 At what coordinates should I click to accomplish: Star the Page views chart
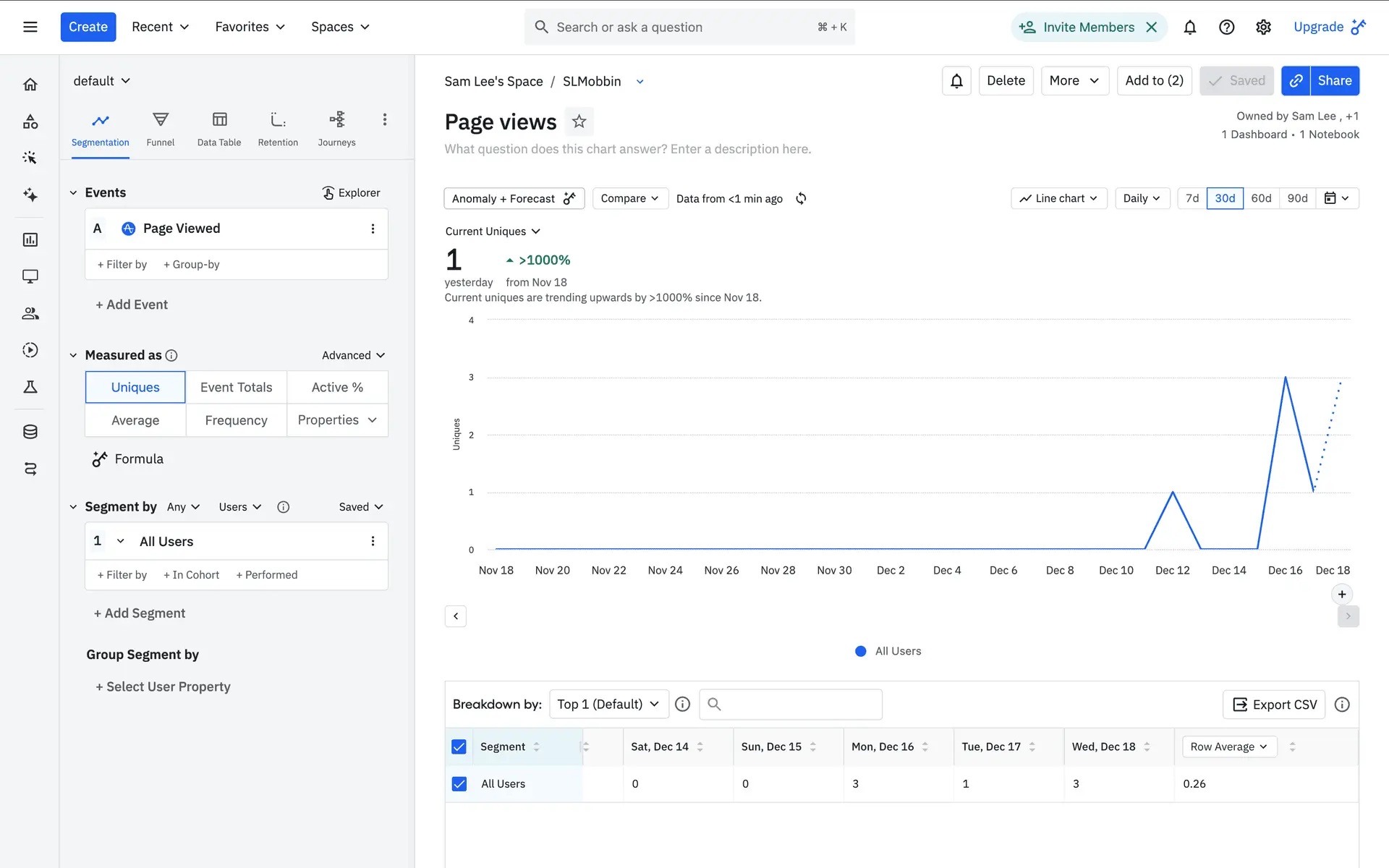coord(579,122)
